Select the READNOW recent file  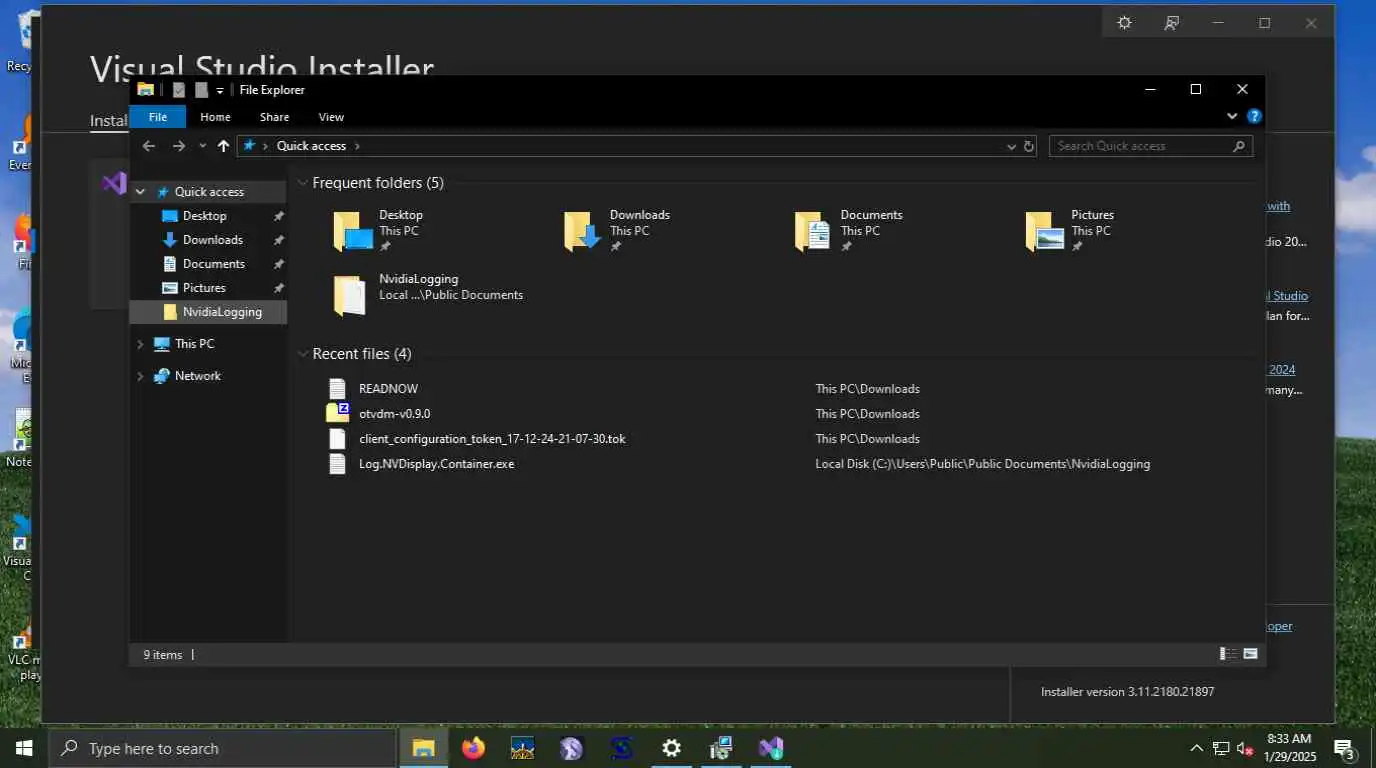tap(388, 389)
